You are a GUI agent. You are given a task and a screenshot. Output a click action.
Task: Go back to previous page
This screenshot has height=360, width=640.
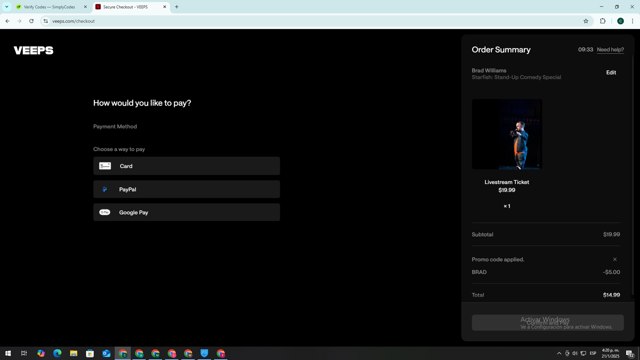coord(7,21)
